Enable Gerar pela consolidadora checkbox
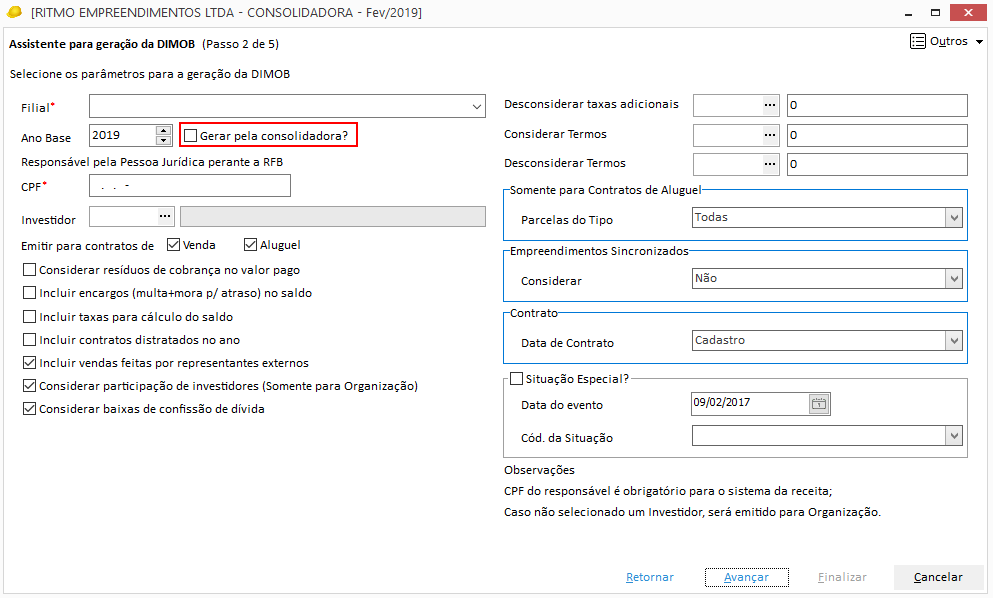This screenshot has height=598, width=993. click(191, 135)
